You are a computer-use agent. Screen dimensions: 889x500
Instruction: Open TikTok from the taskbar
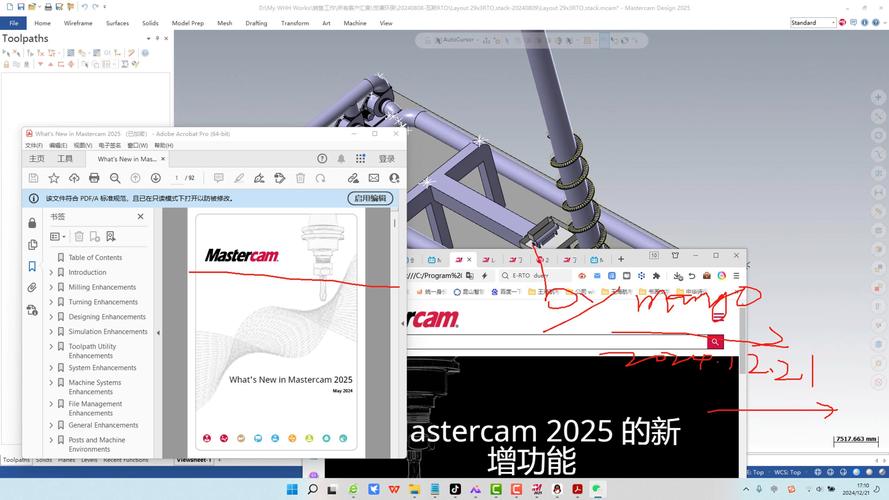(x=455, y=489)
